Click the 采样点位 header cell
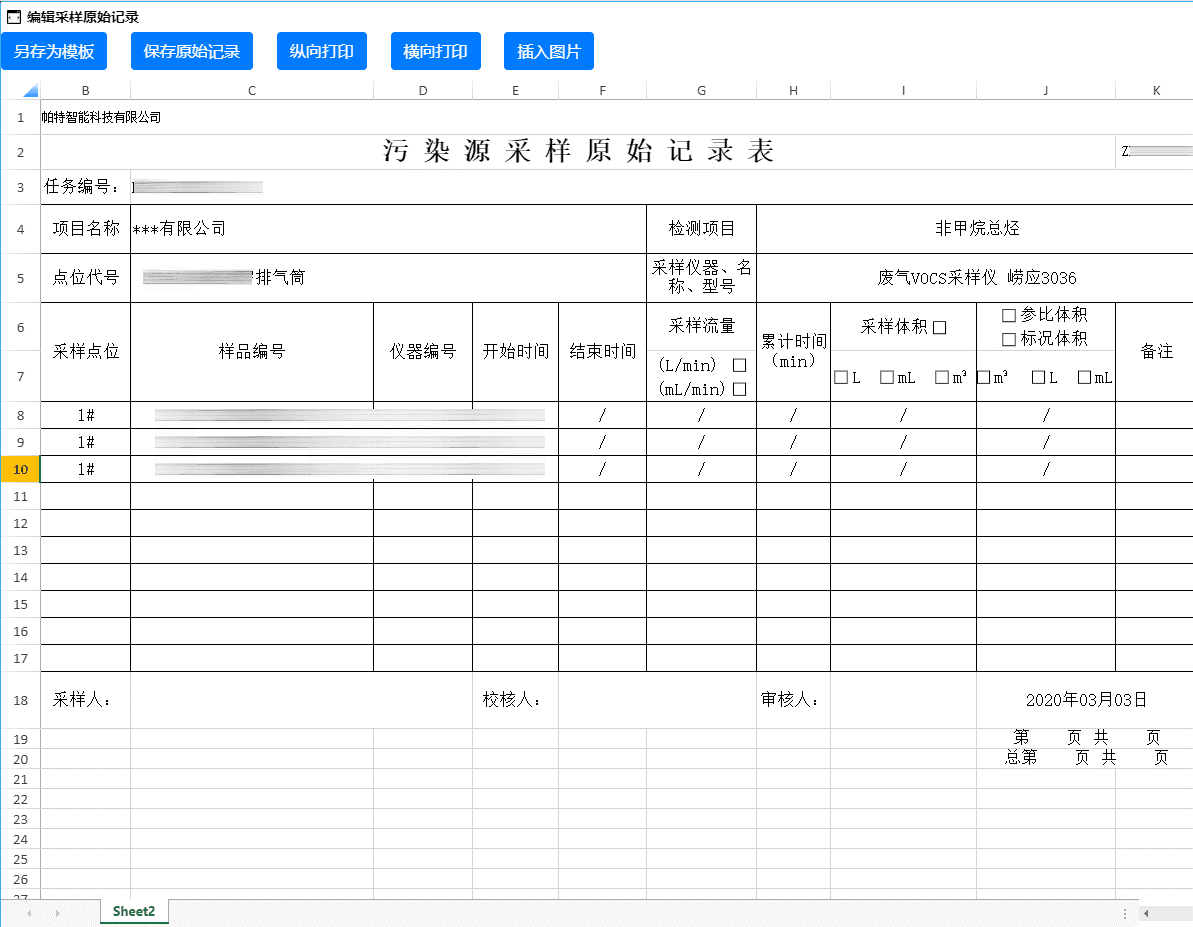This screenshot has height=927, width=1193. [x=85, y=352]
